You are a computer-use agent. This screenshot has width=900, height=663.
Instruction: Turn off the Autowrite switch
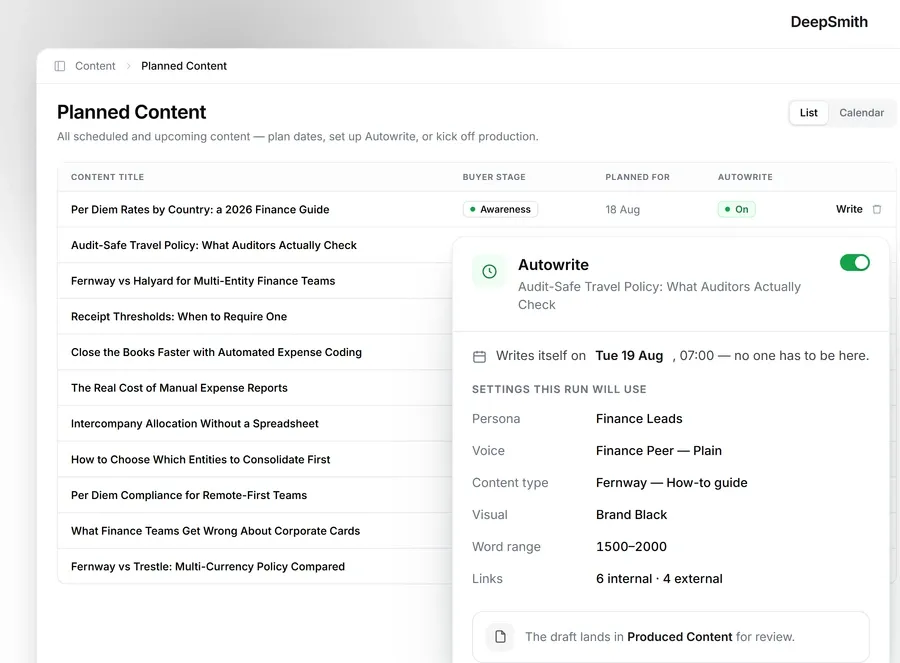click(x=854, y=263)
